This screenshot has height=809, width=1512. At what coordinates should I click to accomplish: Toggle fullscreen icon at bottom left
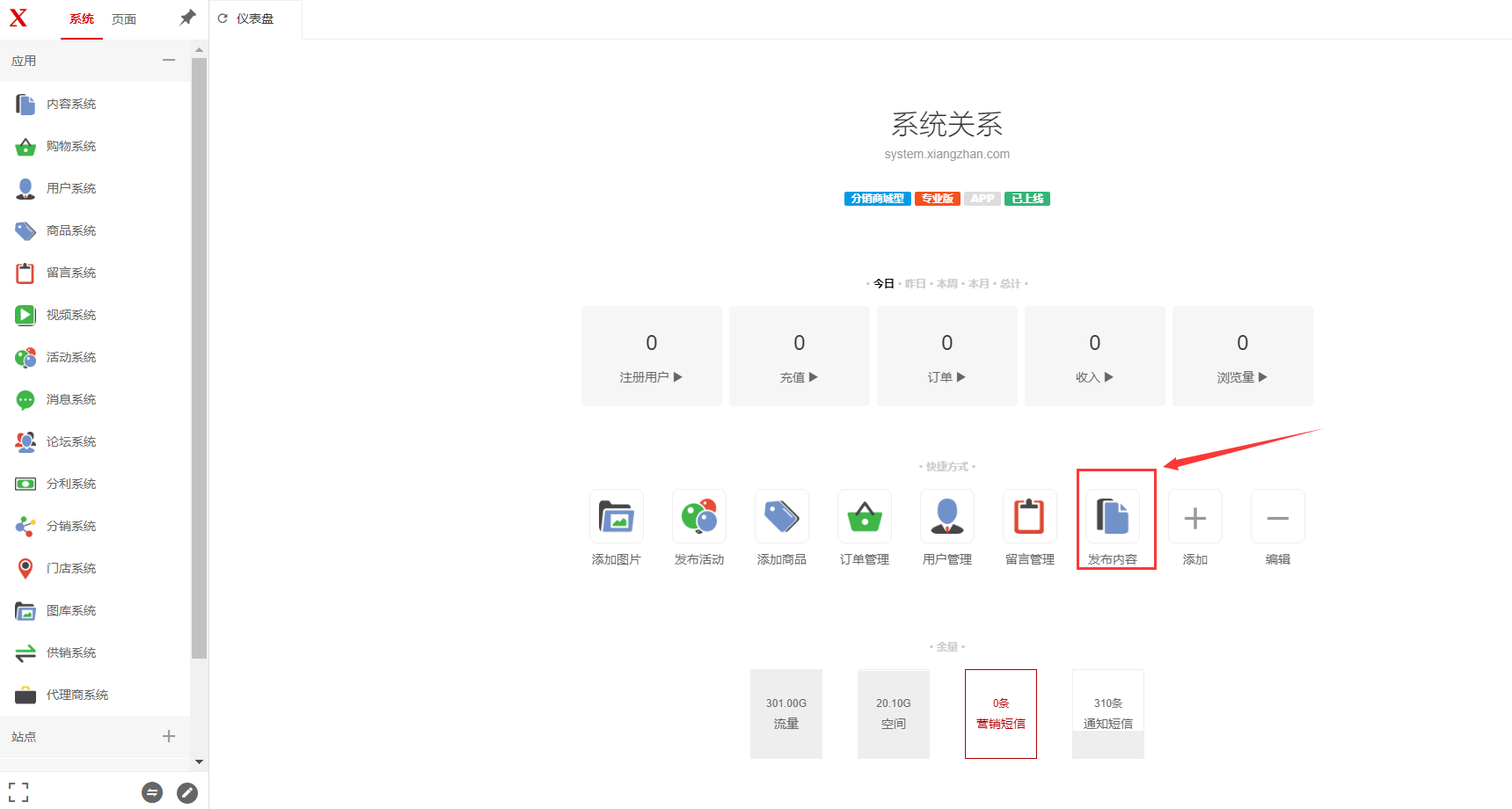[18, 792]
